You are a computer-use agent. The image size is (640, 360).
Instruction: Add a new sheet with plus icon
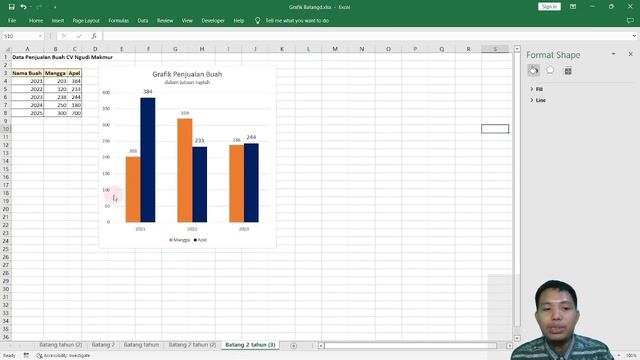tap(293, 346)
